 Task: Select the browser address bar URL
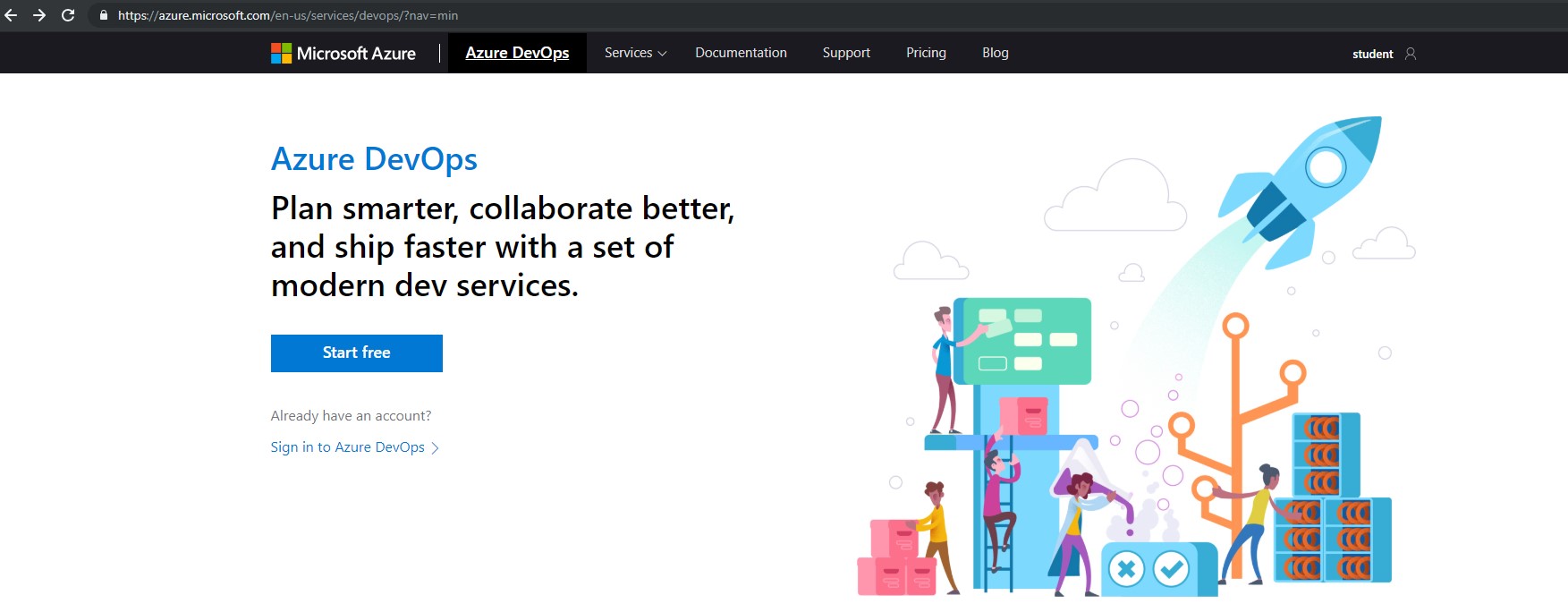pyautogui.click(x=288, y=15)
